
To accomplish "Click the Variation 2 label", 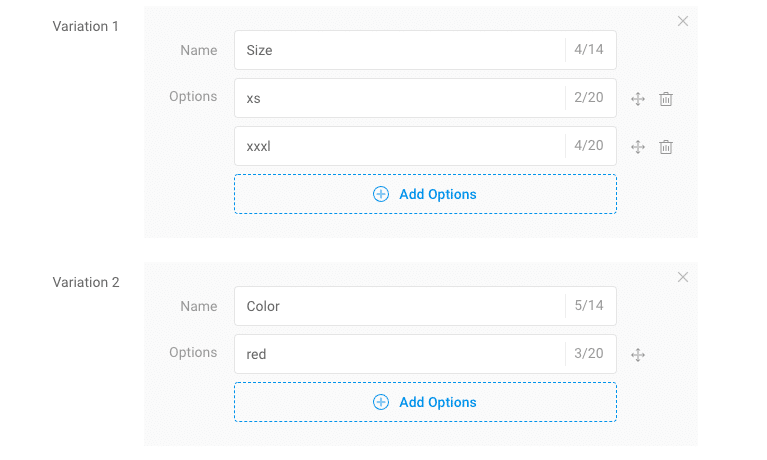I will pos(86,282).
